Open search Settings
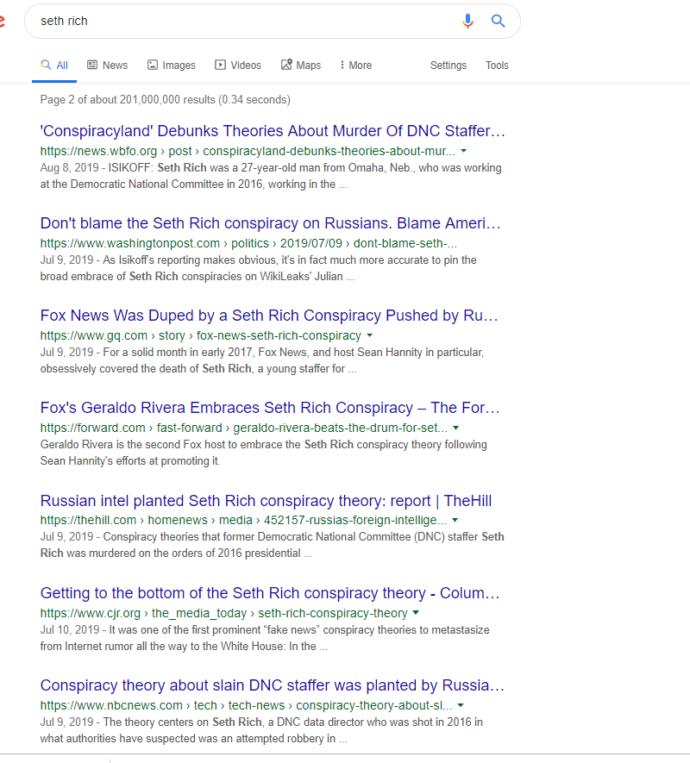Image resolution: width=690 pixels, height=763 pixels. (448, 65)
